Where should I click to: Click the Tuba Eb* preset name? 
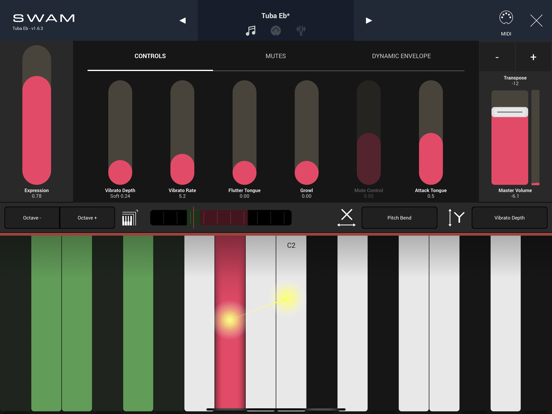click(x=275, y=16)
